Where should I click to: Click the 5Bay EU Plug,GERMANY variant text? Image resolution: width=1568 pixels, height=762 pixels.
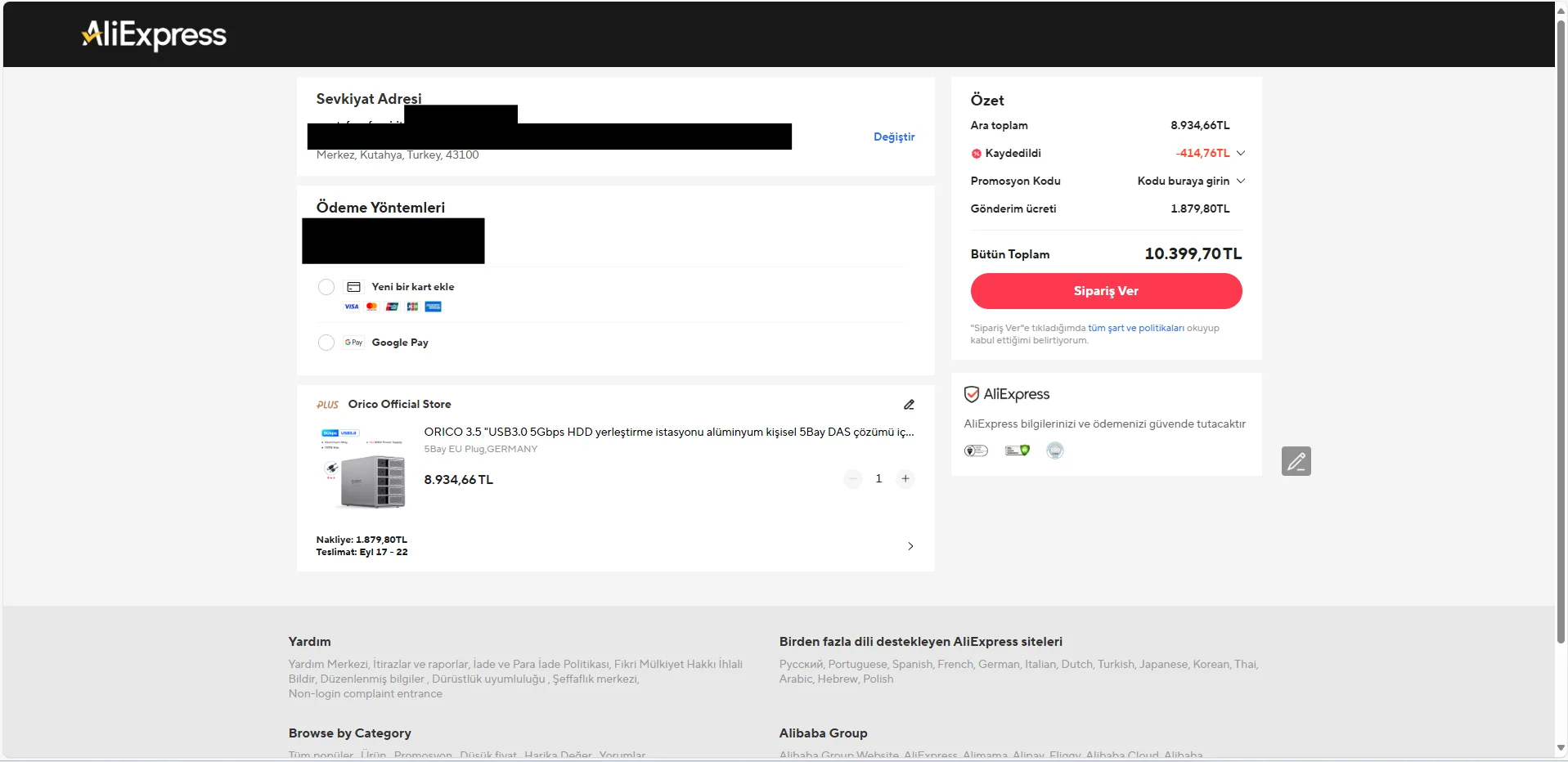coord(481,450)
